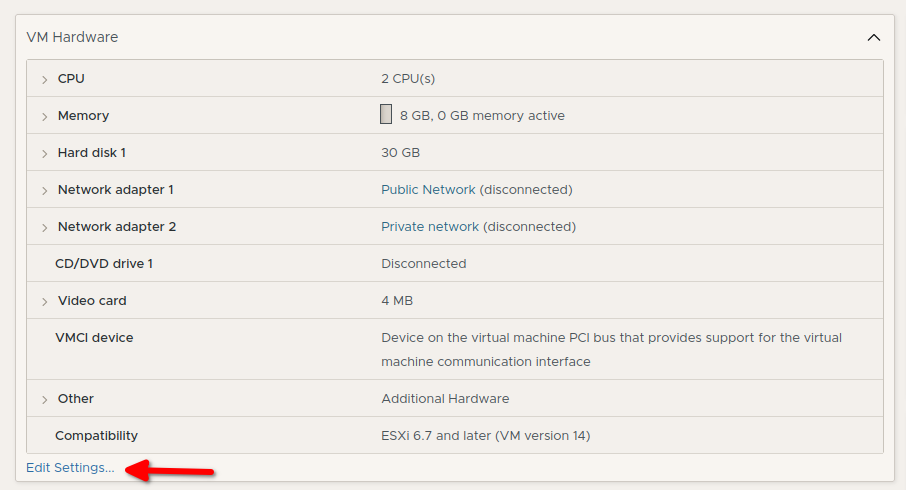906x490 pixels.
Task: Open the Private network link
Action: click(430, 227)
